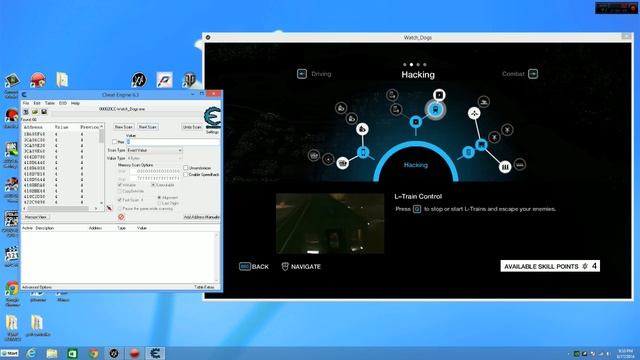Open the File menu in Cheat Engine
640x360 pixels.
[26, 103]
